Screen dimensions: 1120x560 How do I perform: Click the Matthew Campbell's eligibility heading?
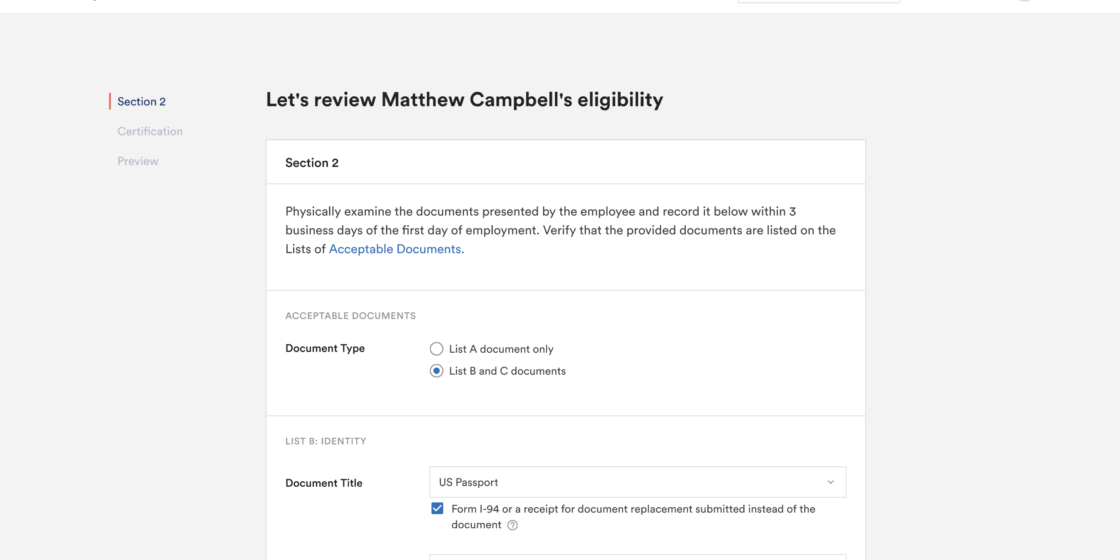464,100
